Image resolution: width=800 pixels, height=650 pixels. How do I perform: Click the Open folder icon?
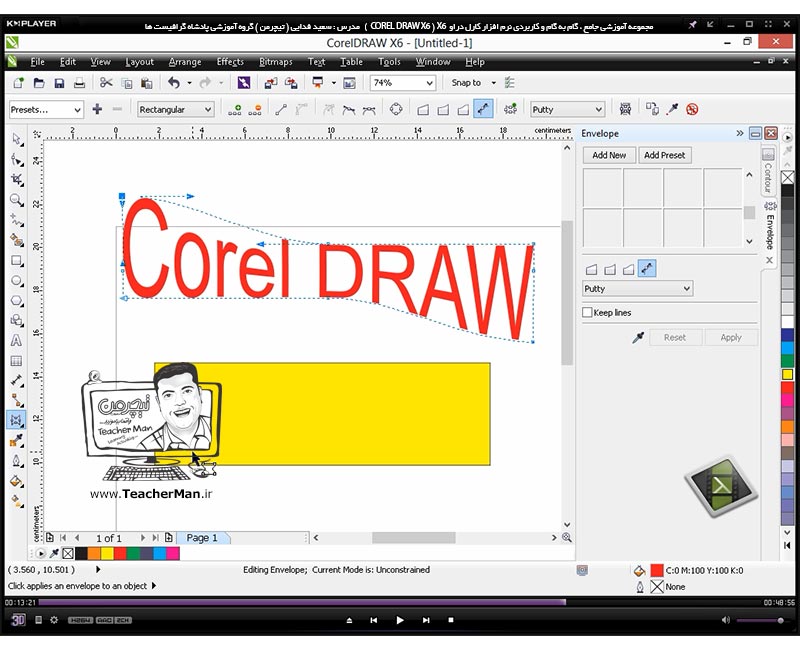click(39, 83)
